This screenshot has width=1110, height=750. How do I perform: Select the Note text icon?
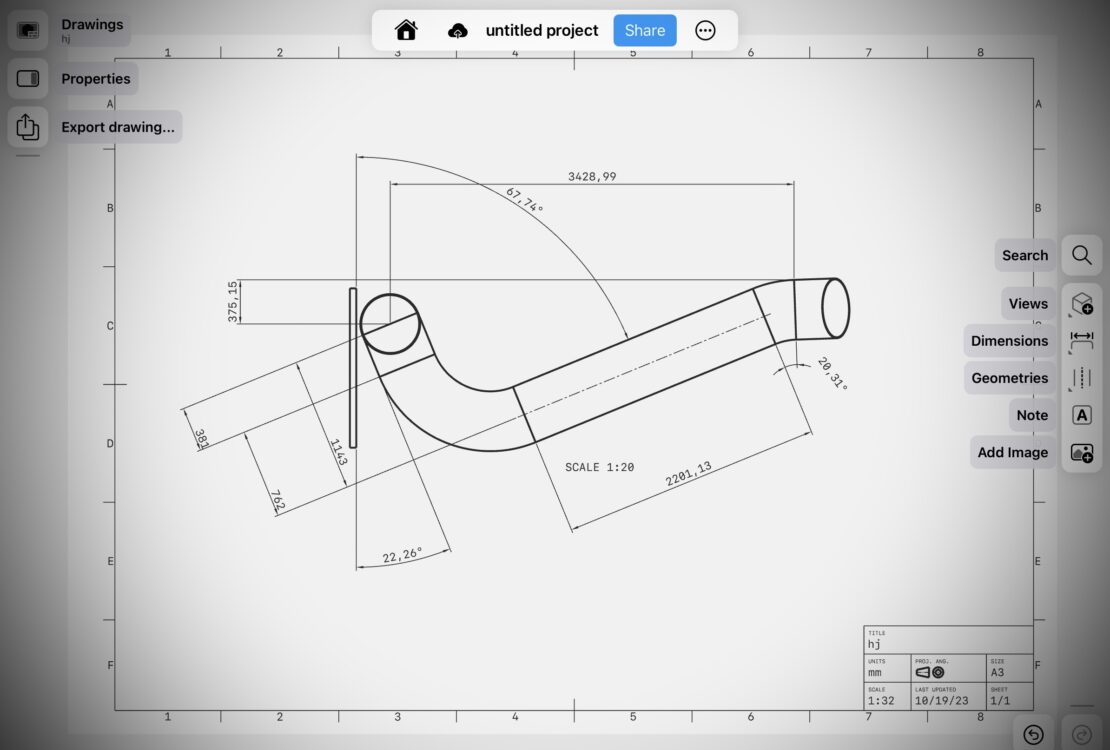1081,415
